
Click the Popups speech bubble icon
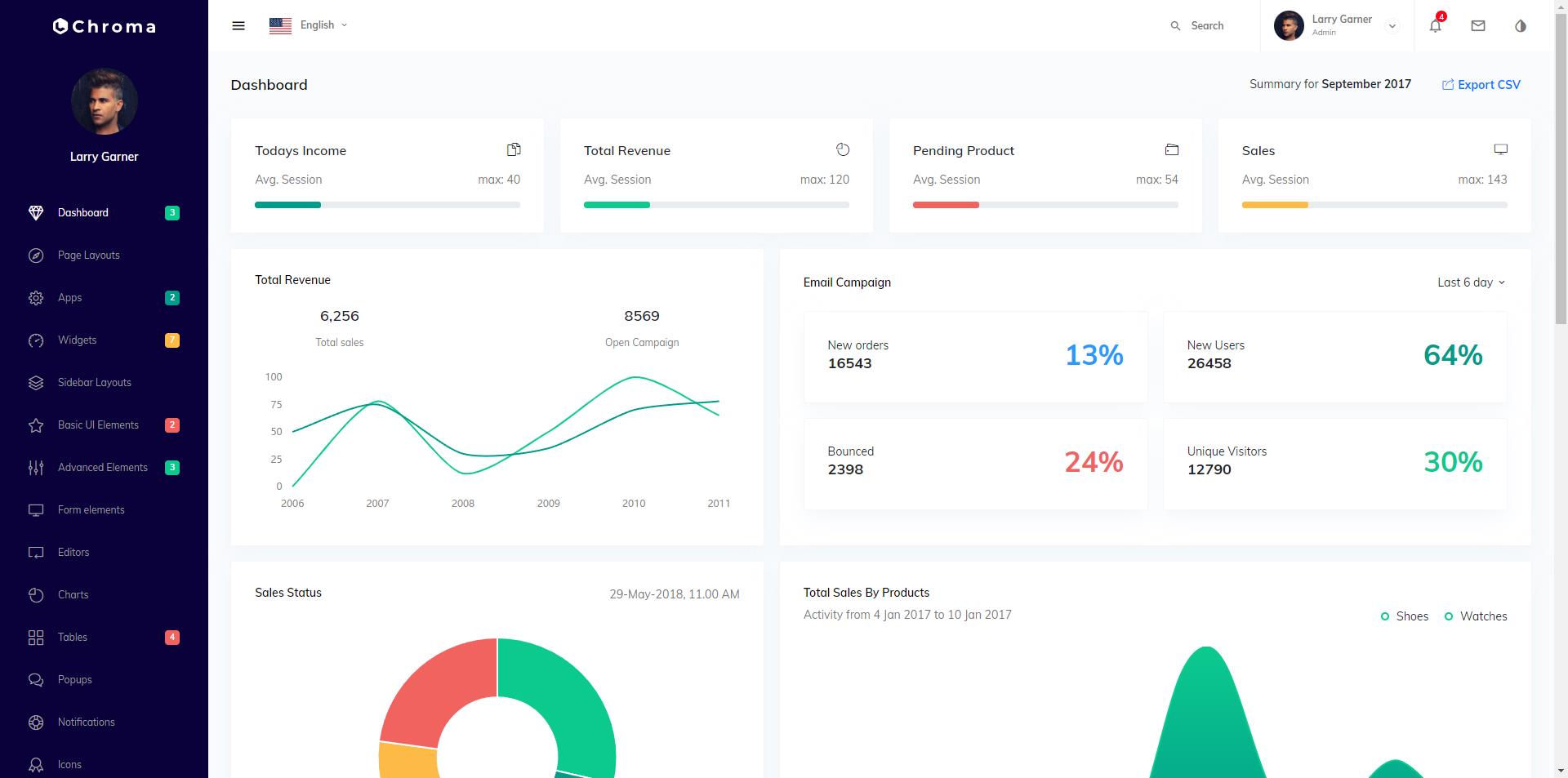coord(36,680)
